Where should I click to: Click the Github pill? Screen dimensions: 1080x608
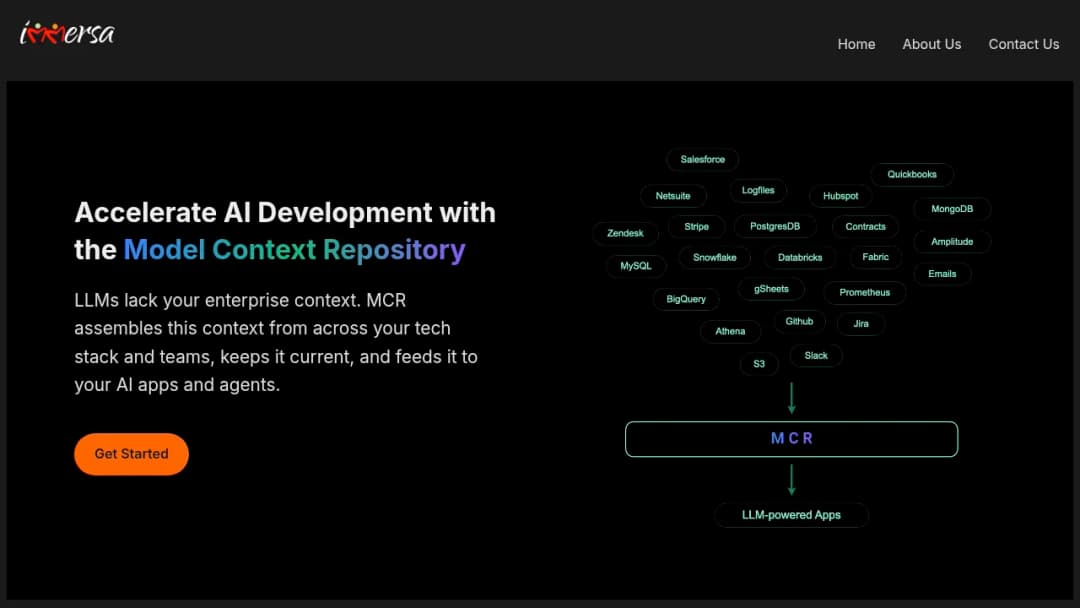[x=799, y=322]
